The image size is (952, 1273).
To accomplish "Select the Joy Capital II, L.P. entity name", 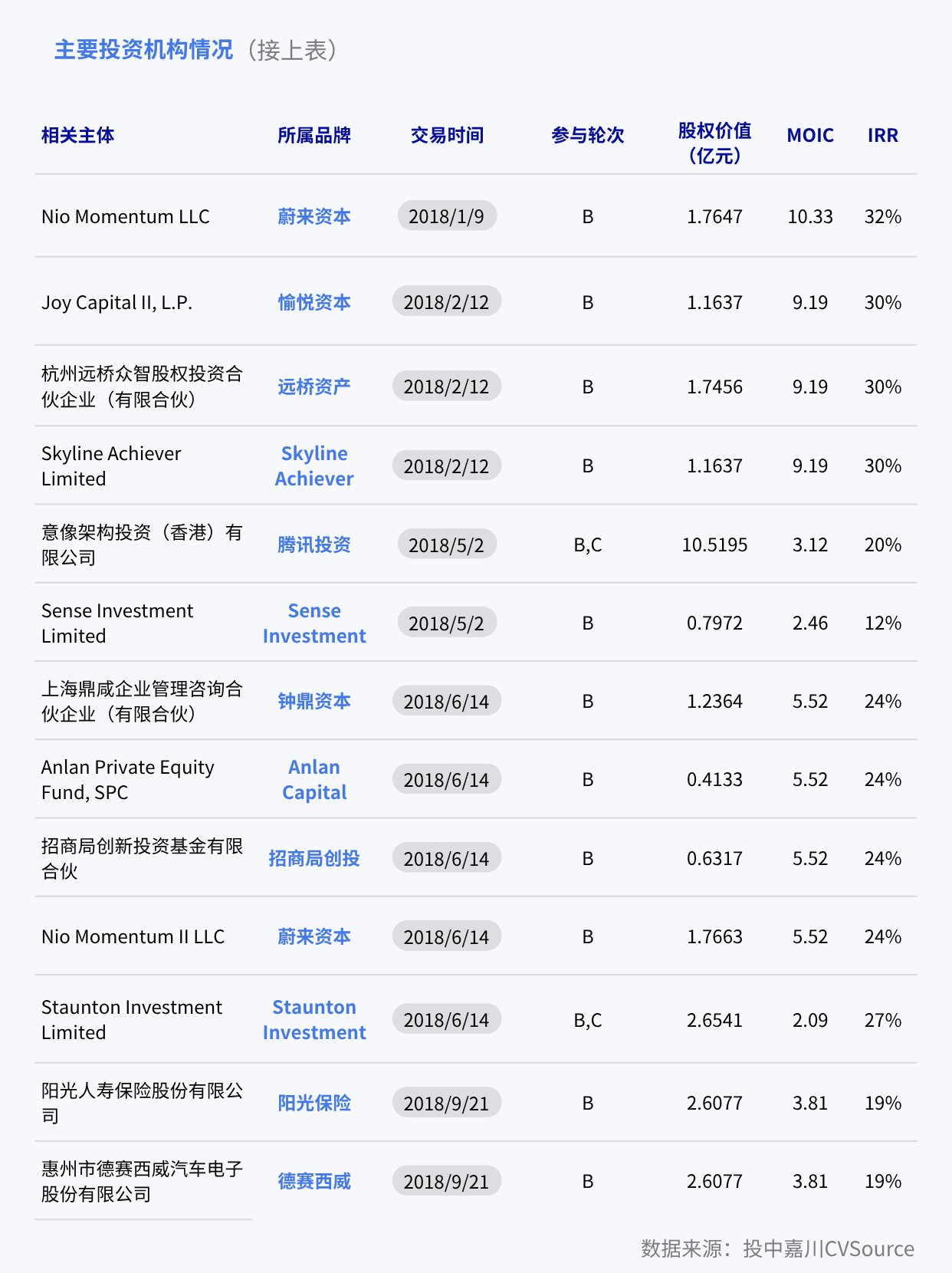I will coord(117,302).
